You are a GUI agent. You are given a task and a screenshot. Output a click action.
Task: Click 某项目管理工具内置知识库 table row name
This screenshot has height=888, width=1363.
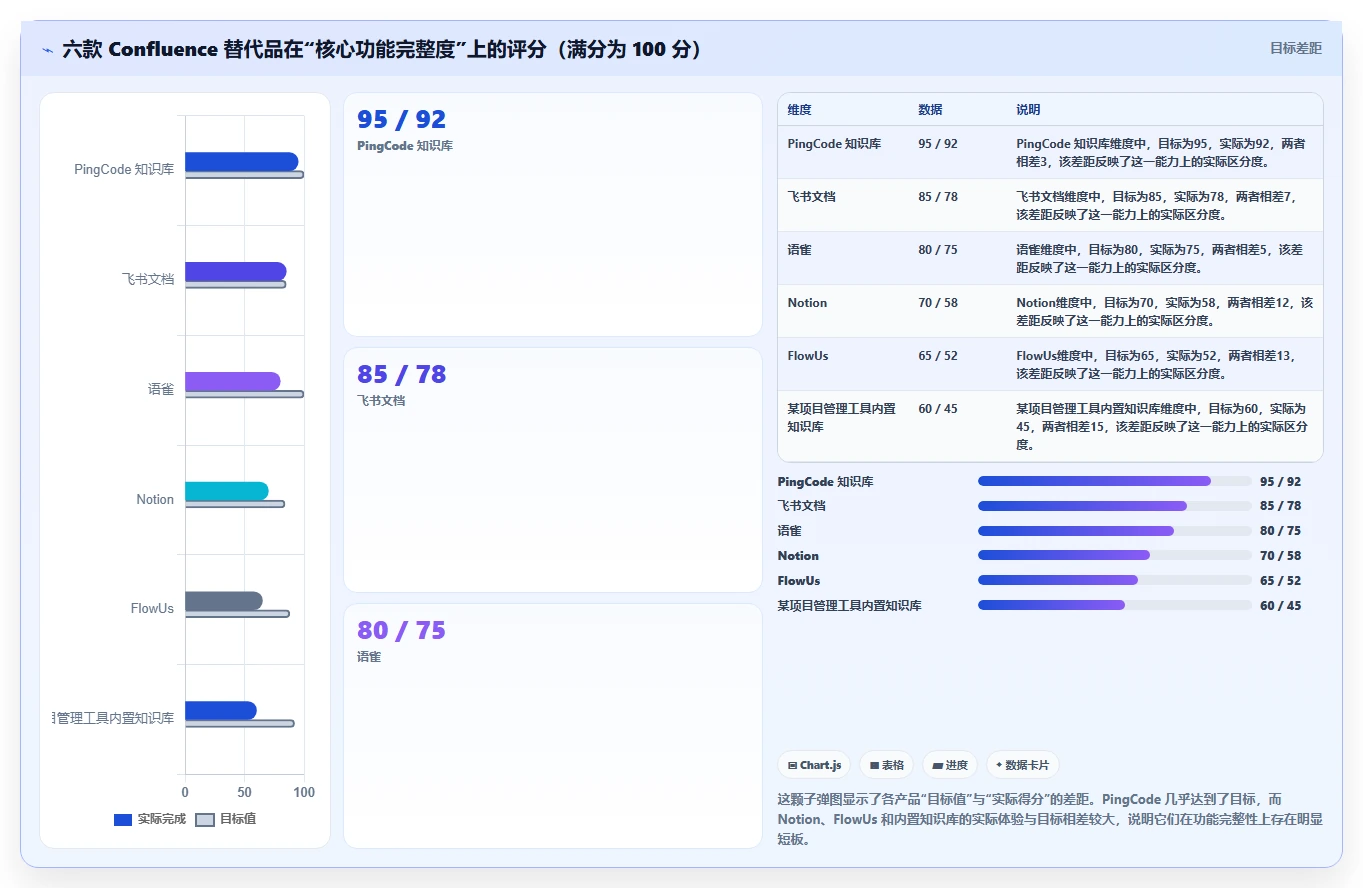pyautogui.click(x=841, y=418)
